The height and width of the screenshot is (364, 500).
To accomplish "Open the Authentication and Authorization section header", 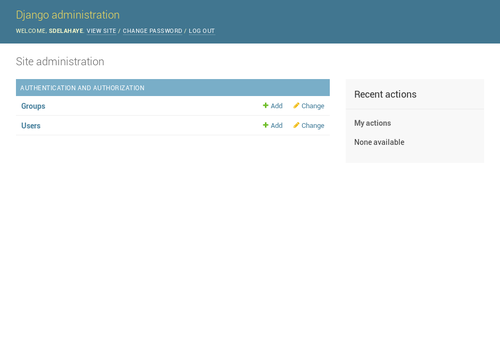I will pos(82,88).
